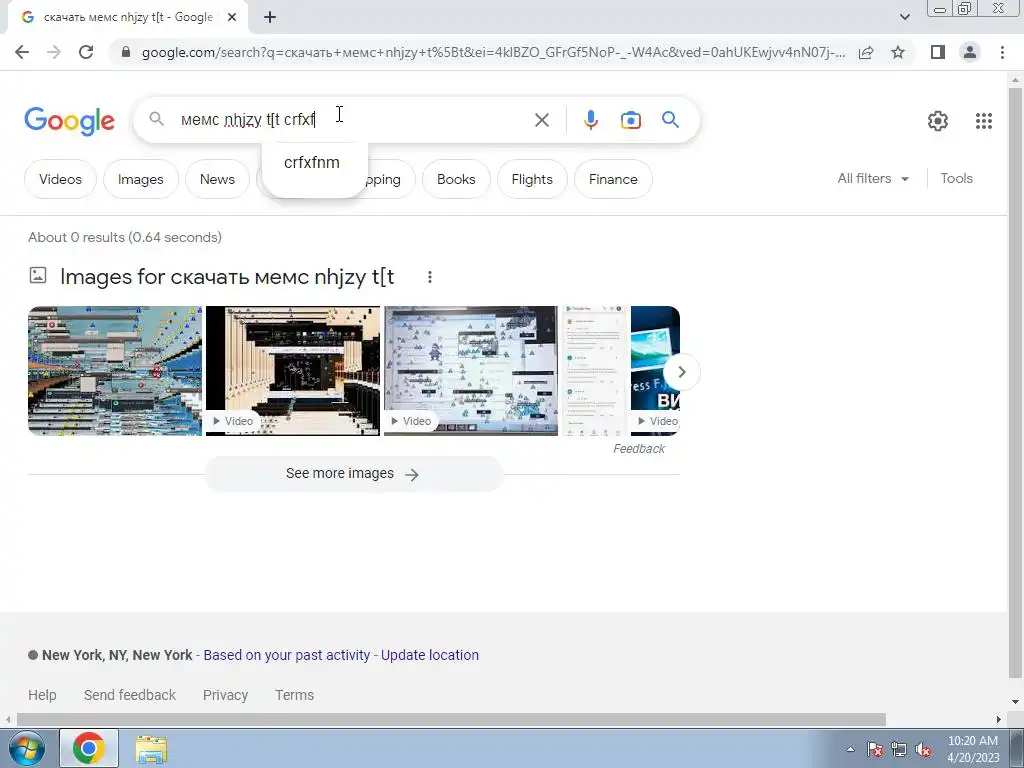Open the Based on your past activity link
This screenshot has height=768, width=1024.
point(287,655)
